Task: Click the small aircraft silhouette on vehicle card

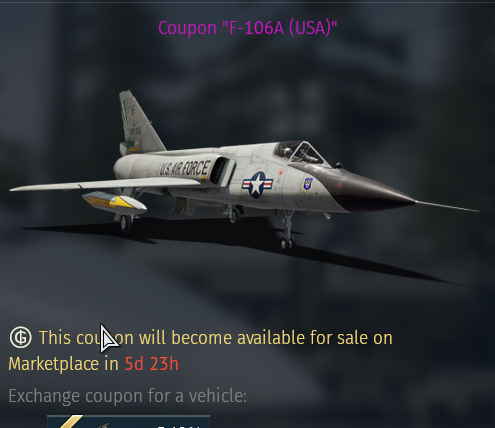Action: point(104,425)
